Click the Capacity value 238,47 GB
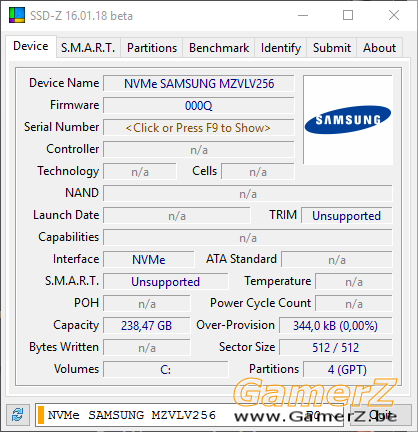The height and width of the screenshot is (432, 418). coord(147,326)
